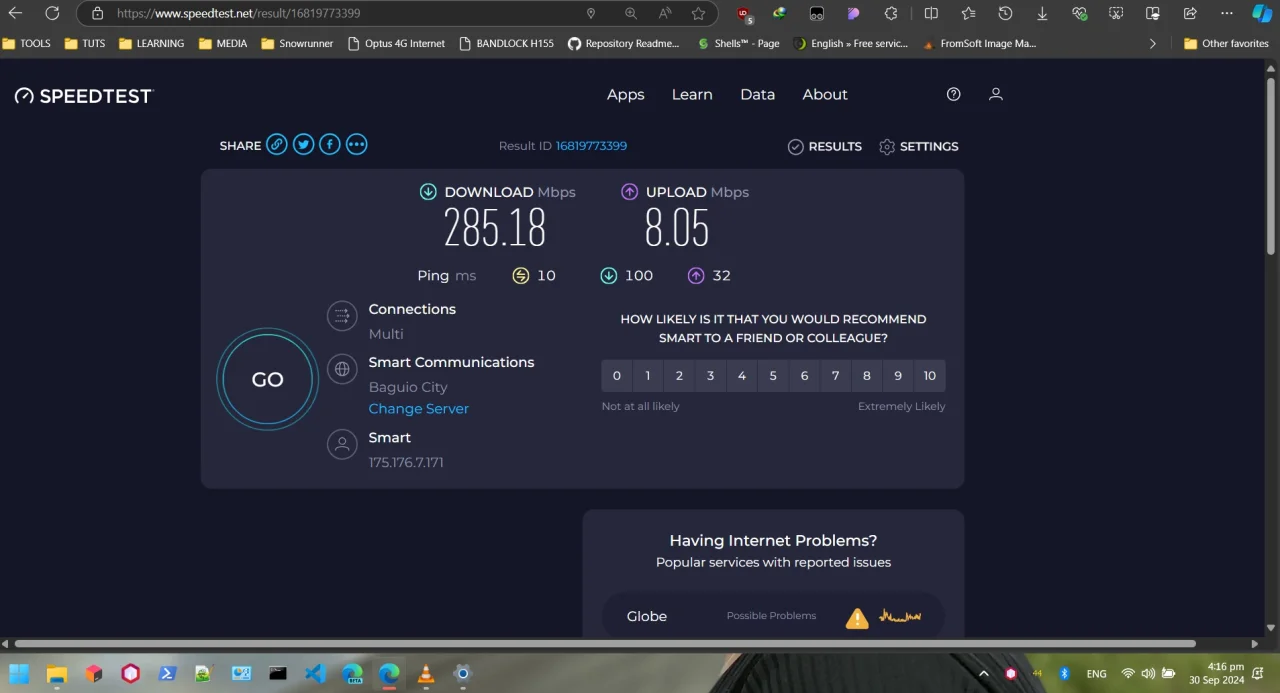Rate recommendation score 6

click(804, 376)
